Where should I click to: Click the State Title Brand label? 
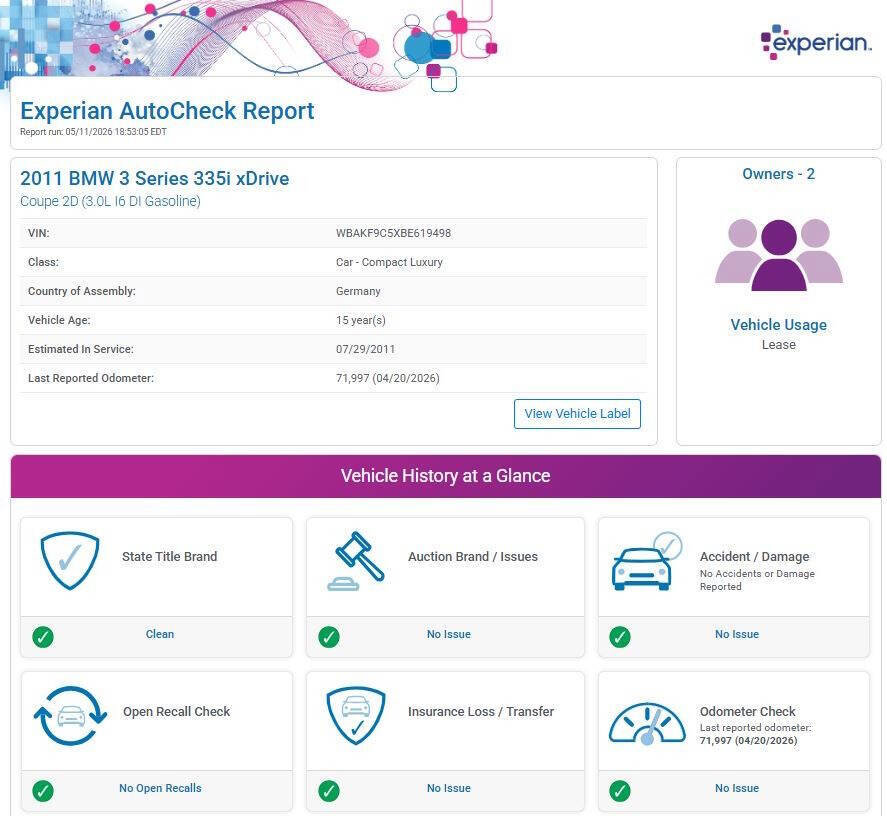pos(170,557)
